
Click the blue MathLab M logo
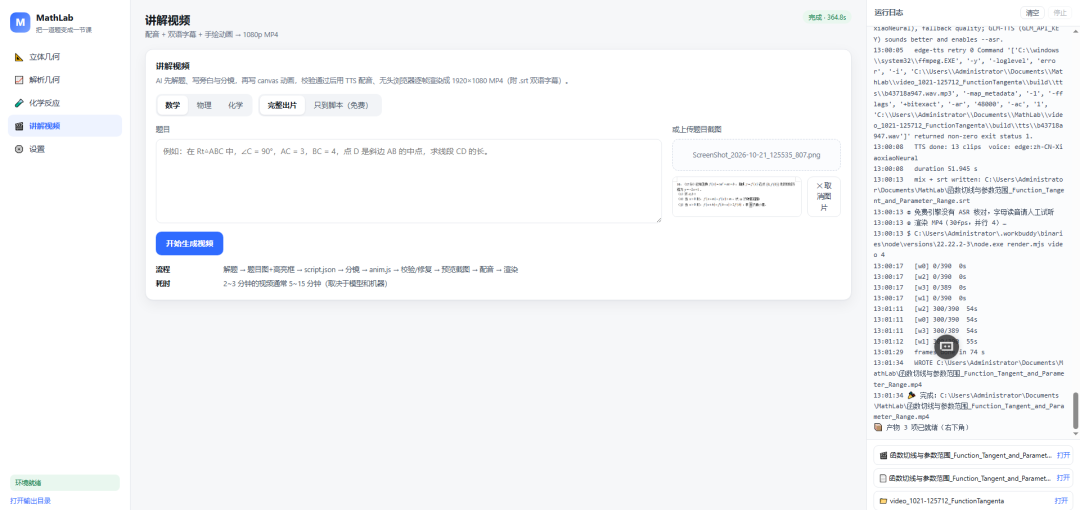[x=21, y=23]
